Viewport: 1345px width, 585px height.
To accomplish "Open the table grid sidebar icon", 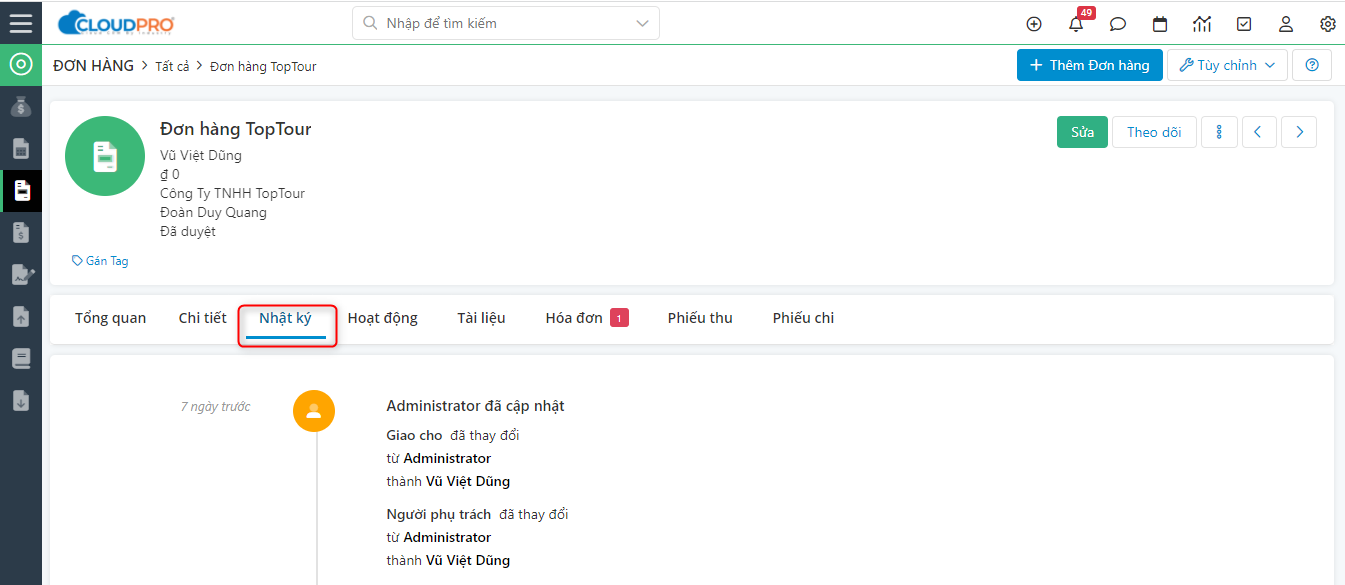I will coord(21,149).
